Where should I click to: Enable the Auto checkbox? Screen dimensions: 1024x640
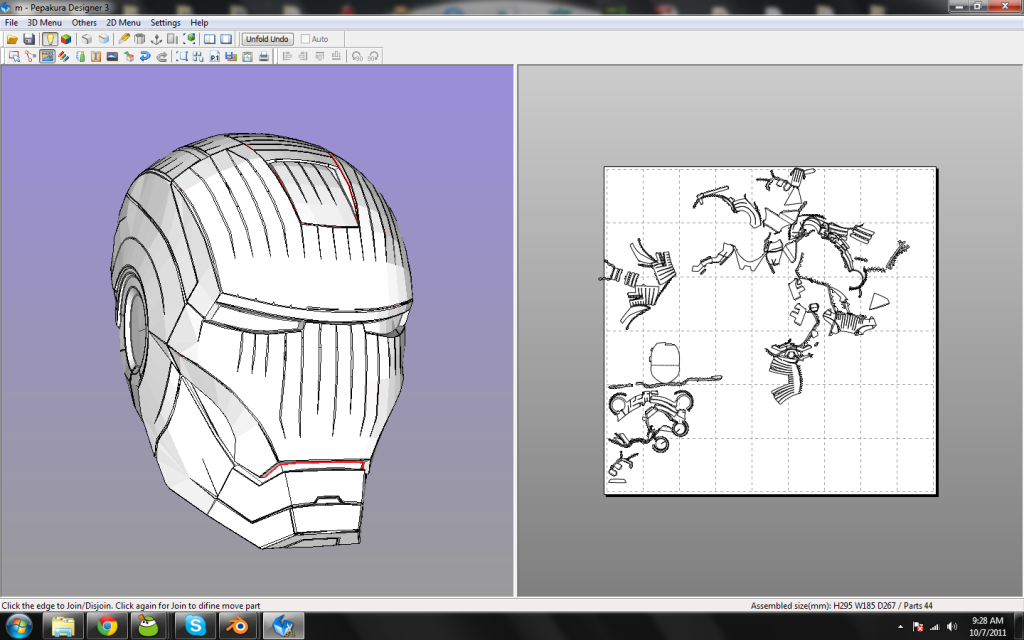(x=305, y=39)
